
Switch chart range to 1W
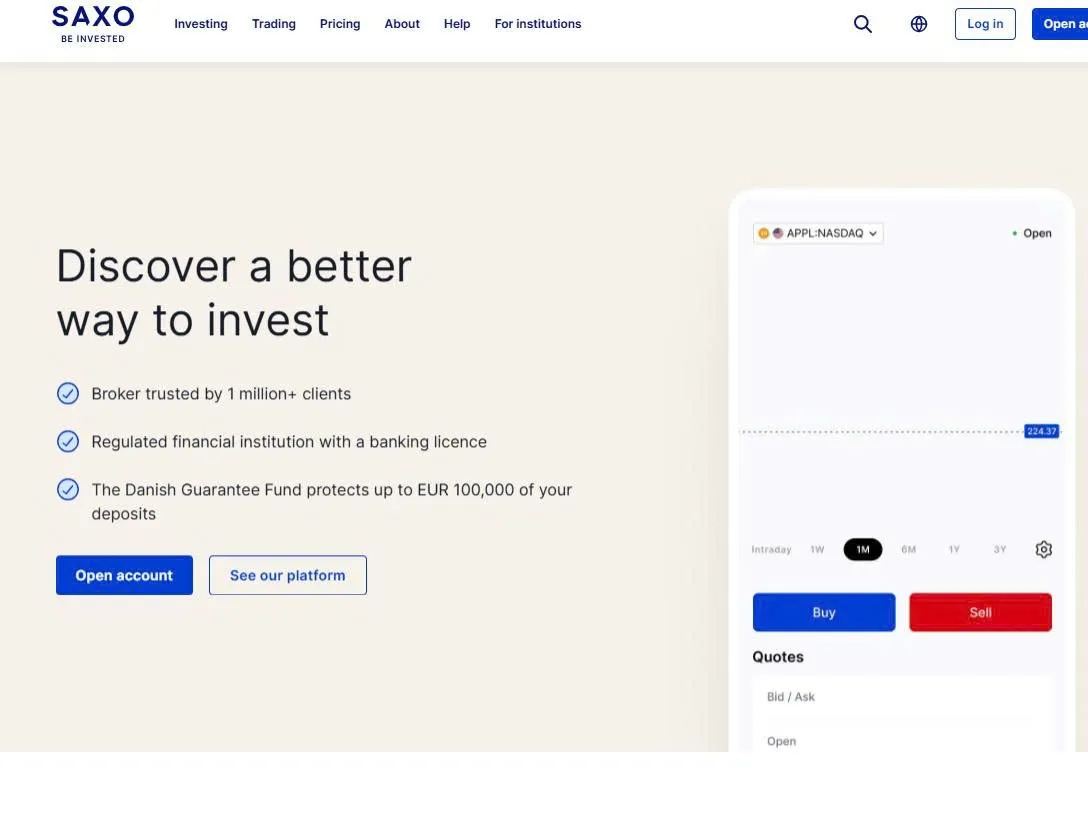coord(817,550)
